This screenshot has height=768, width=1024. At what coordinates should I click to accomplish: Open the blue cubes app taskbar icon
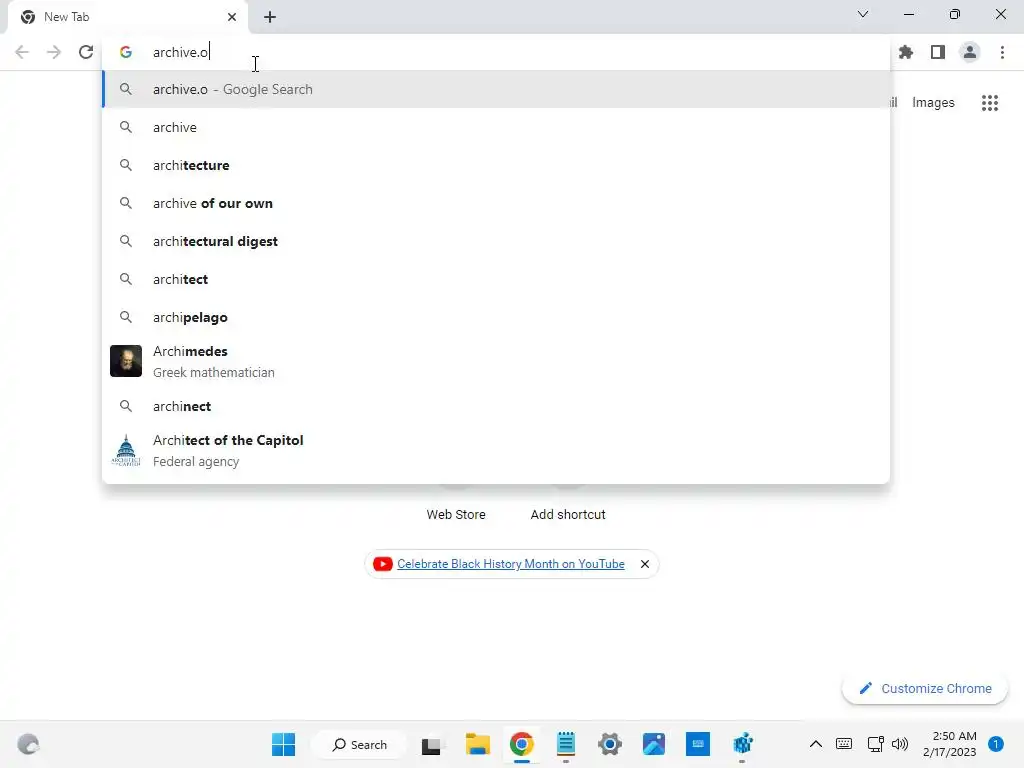pyautogui.click(x=743, y=744)
